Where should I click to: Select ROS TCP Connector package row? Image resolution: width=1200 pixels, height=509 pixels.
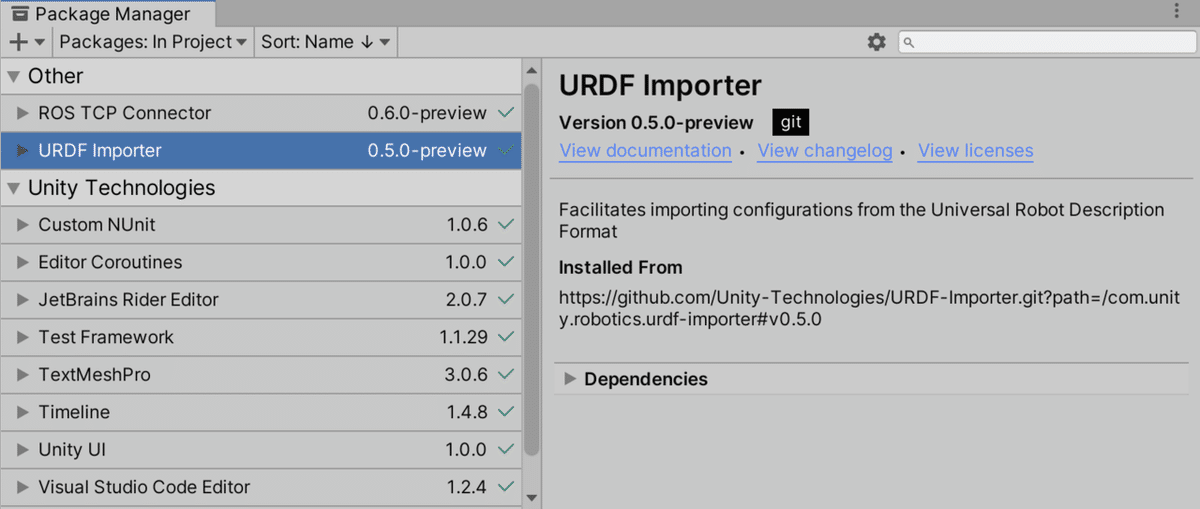(261, 113)
